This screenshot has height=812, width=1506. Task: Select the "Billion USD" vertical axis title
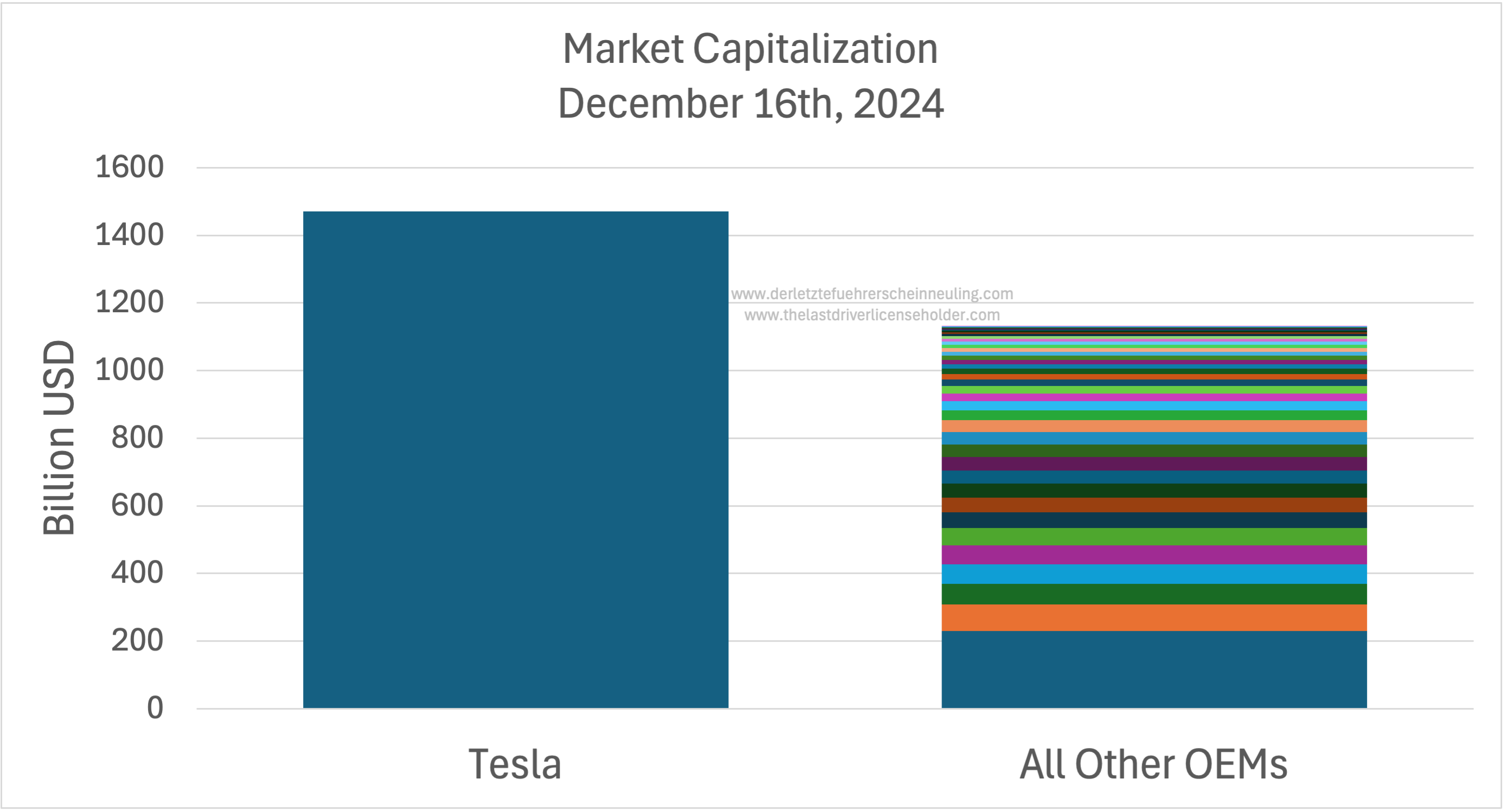click(x=59, y=437)
